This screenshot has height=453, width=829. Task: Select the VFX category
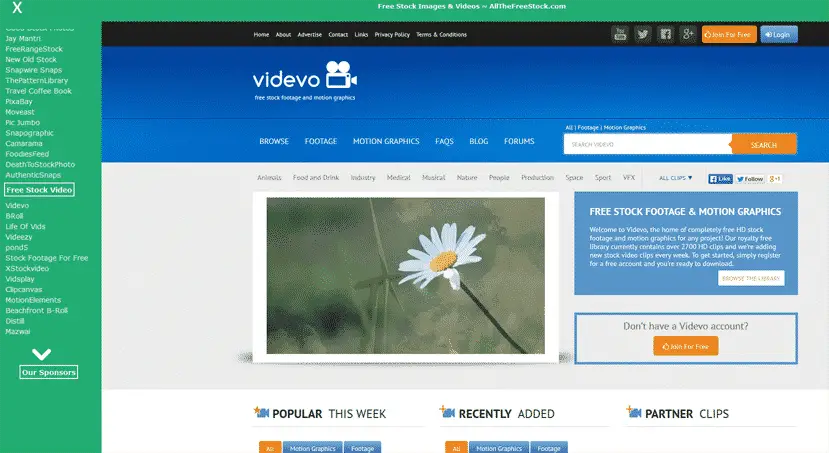(x=629, y=178)
